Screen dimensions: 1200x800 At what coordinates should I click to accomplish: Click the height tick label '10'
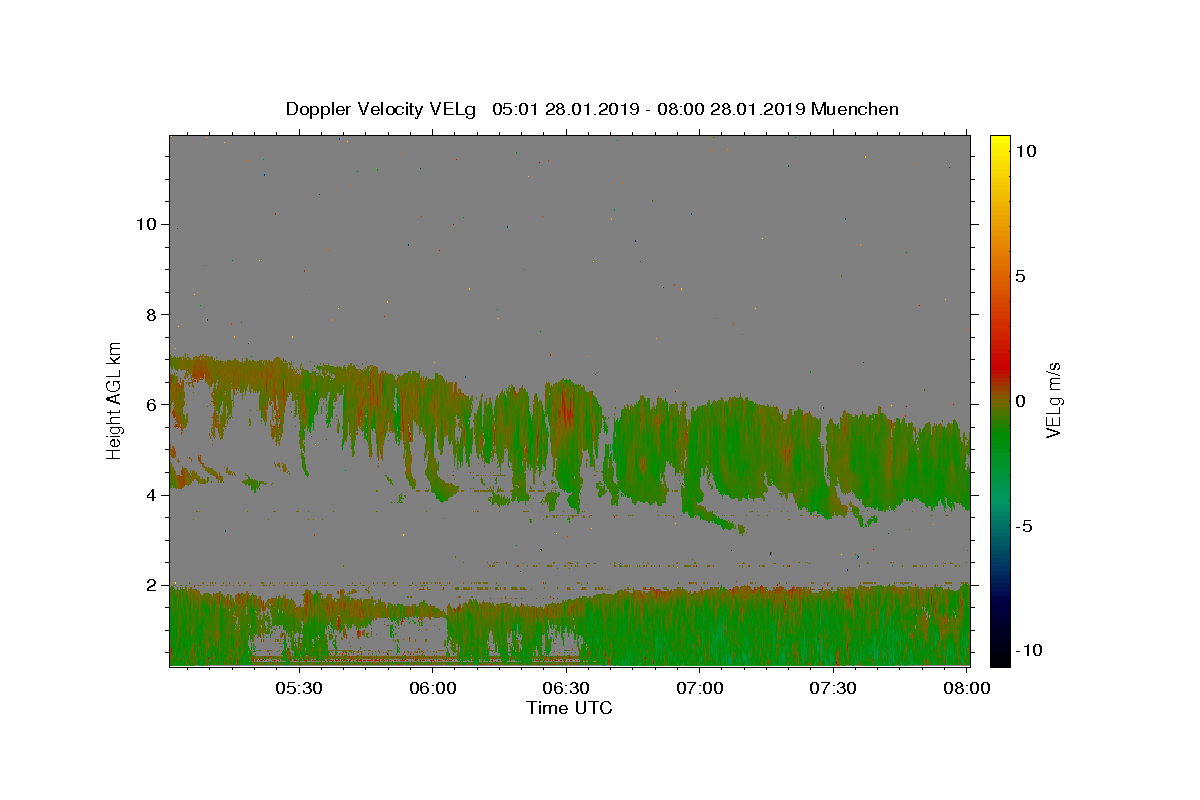point(146,224)
